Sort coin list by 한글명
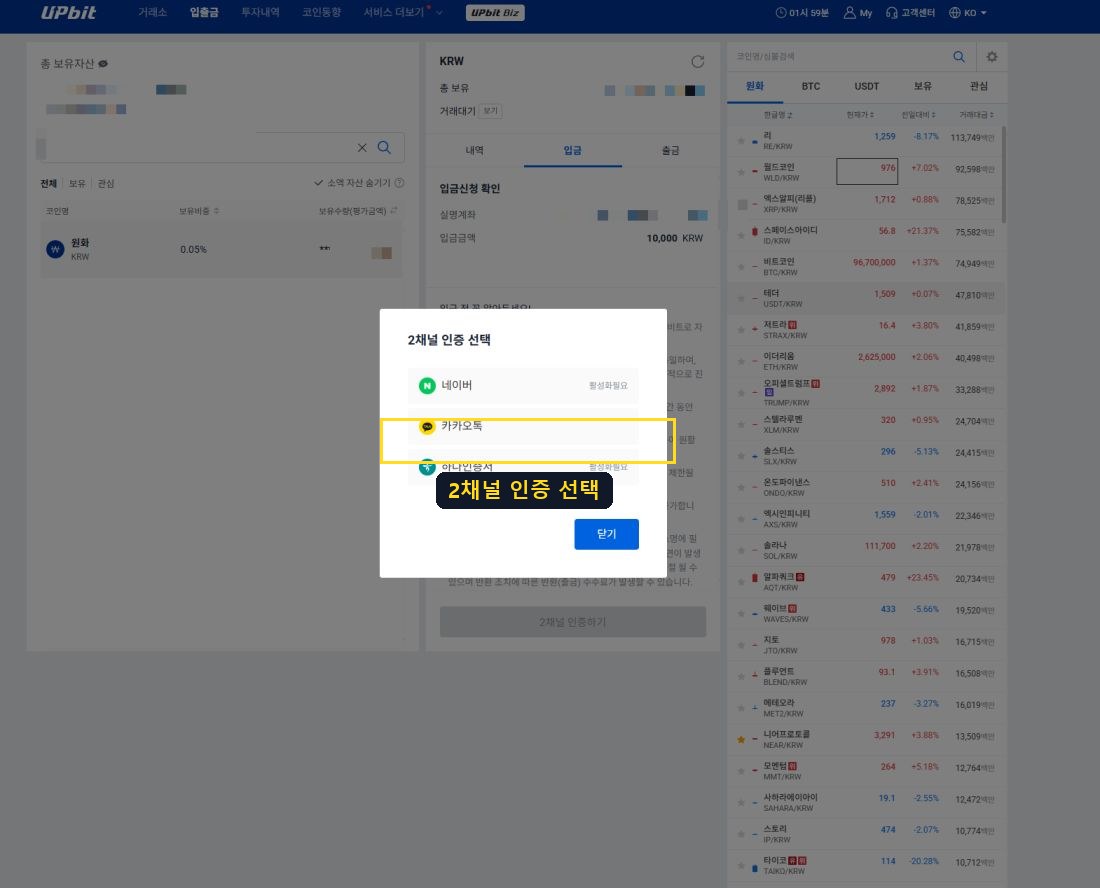Viewport: 1100px width, 888px height. (778, 115)
